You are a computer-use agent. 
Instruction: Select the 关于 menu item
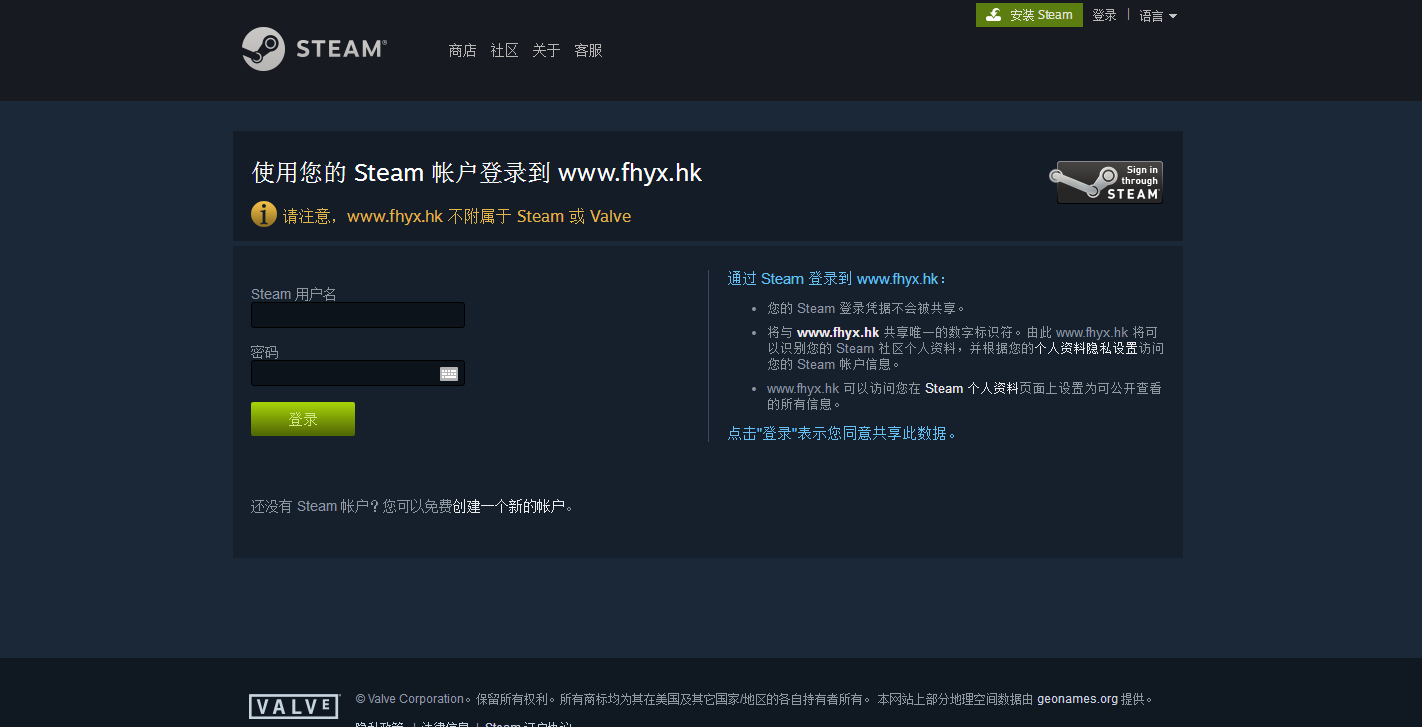[546, 50]
